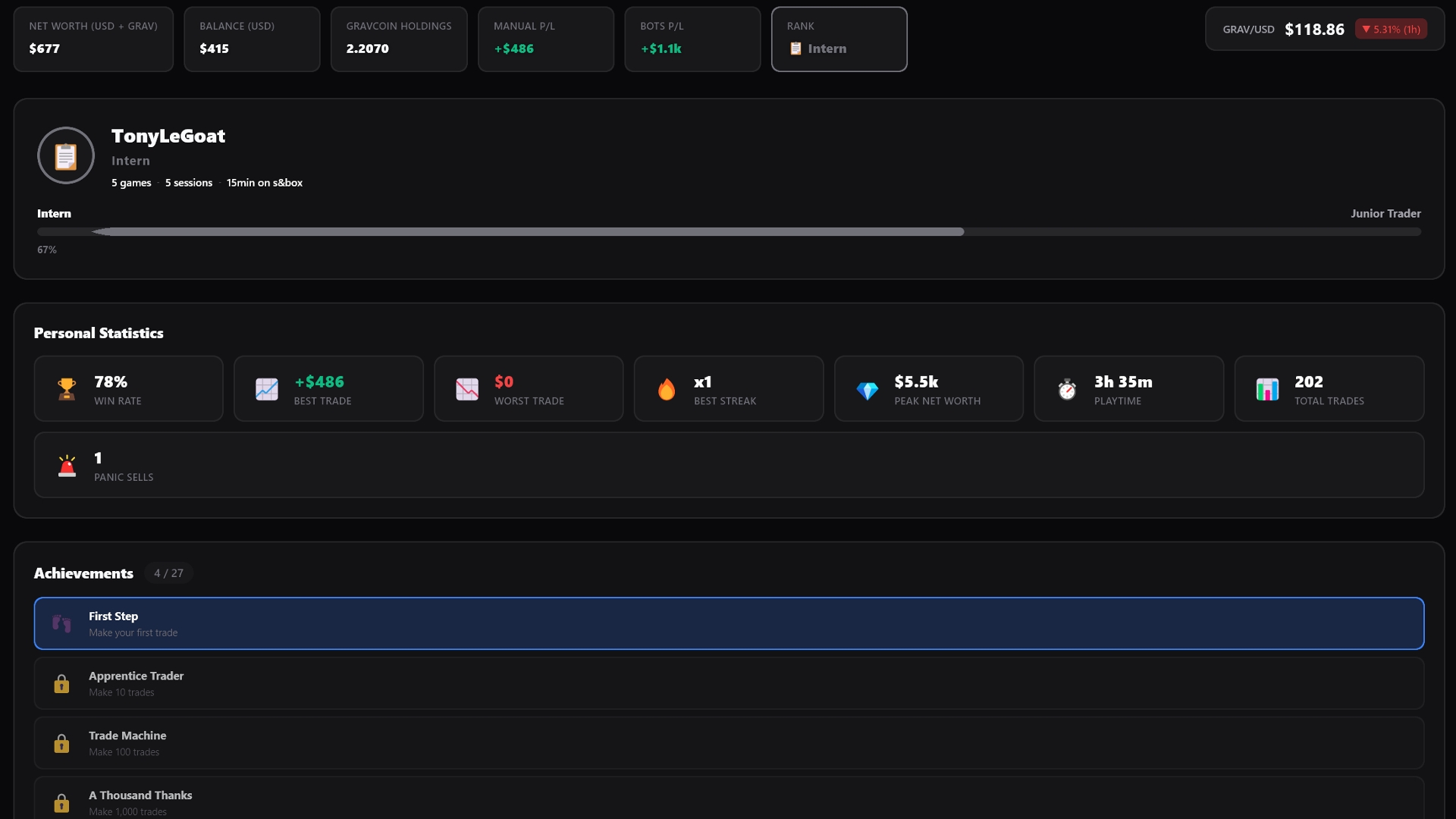Click the lock icon on Apprentice Trader

61,684
